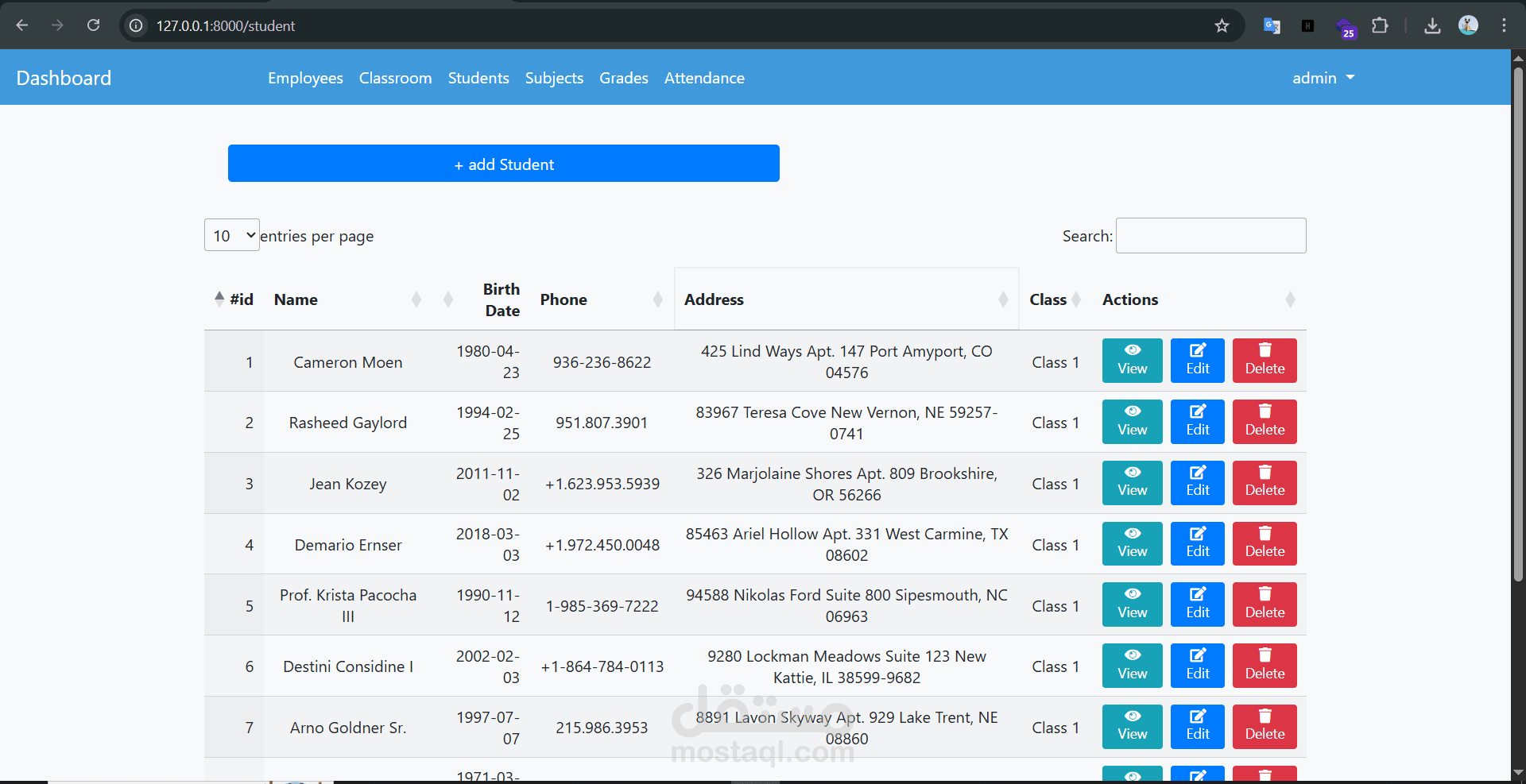View student Rasheed Gaylord
The image size is (1526, 784).
tap(1132, 422)
